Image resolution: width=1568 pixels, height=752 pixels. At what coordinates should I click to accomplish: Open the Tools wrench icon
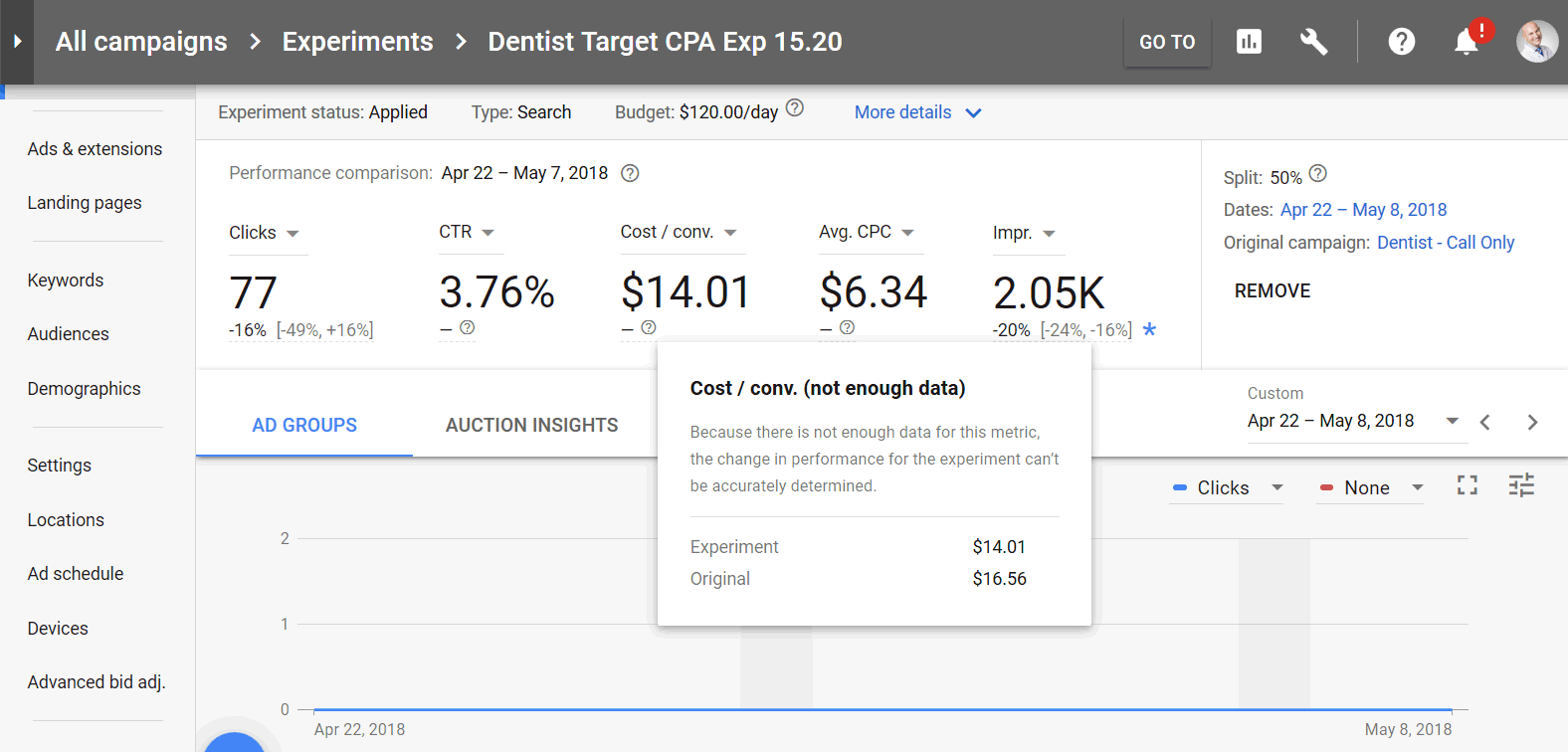tap(1313, 42)
